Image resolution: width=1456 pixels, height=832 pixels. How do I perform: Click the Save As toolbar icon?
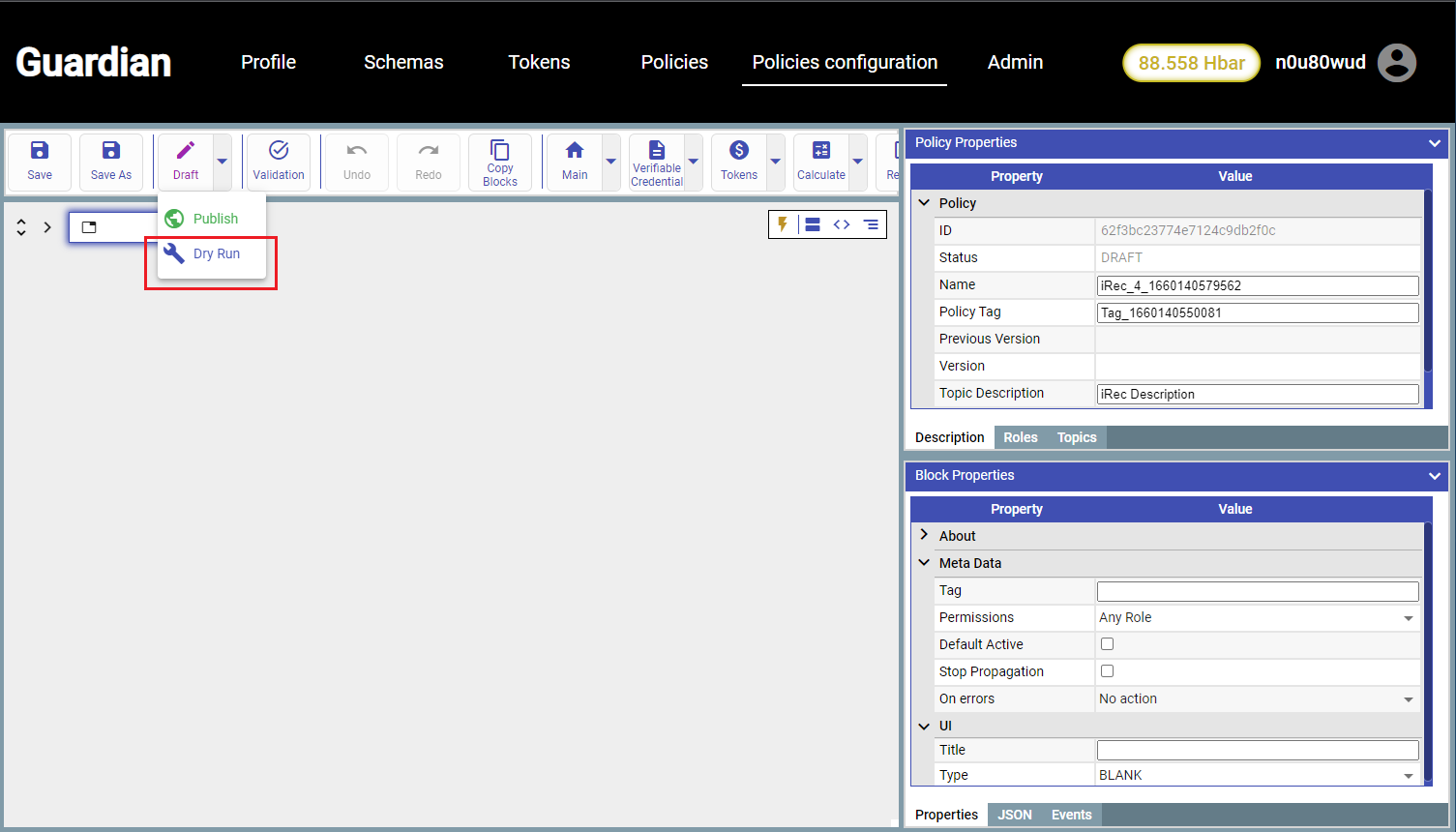(x=111, y=150)
